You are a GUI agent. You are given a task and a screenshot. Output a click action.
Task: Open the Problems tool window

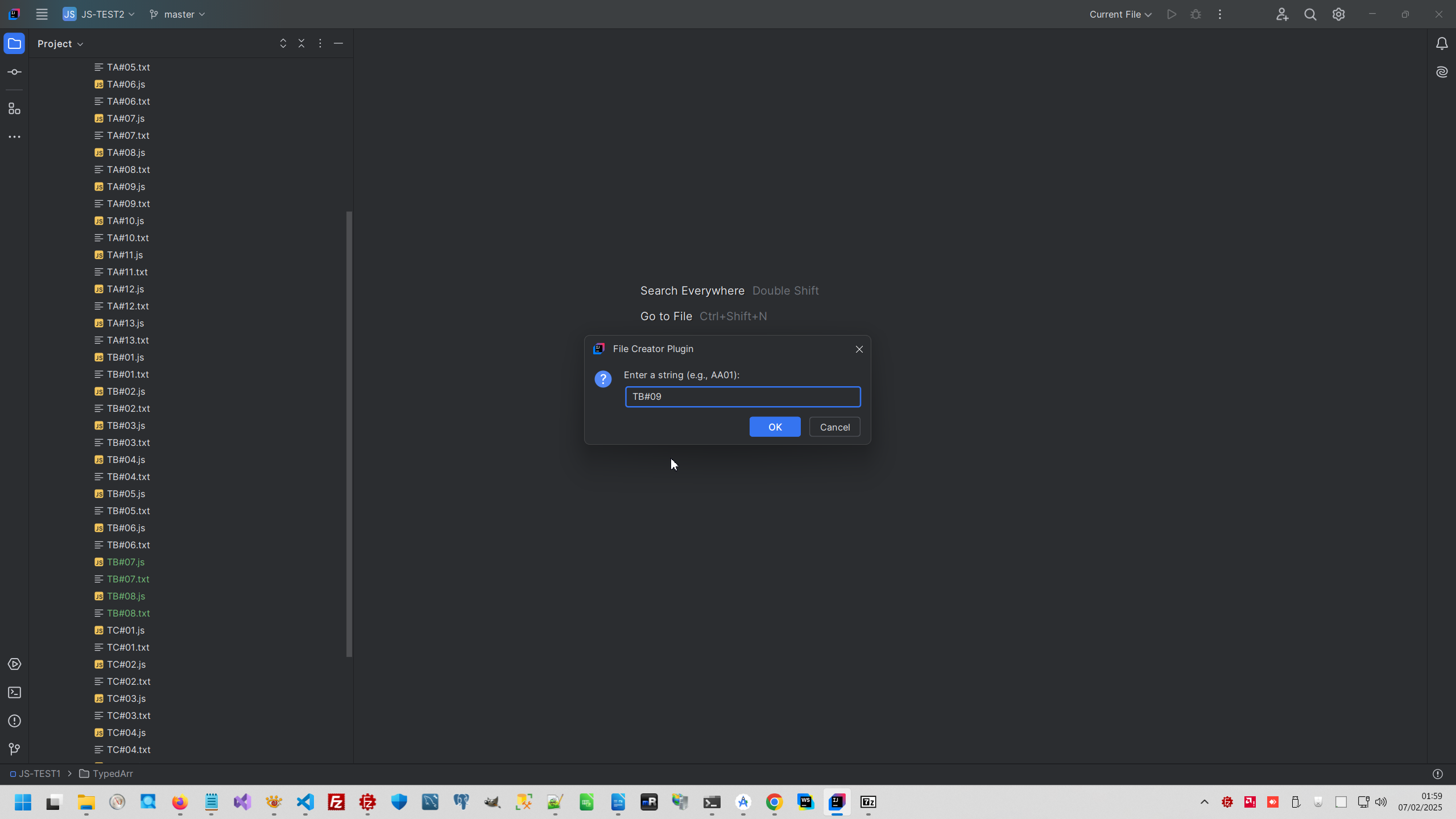[x=15, y=721]
